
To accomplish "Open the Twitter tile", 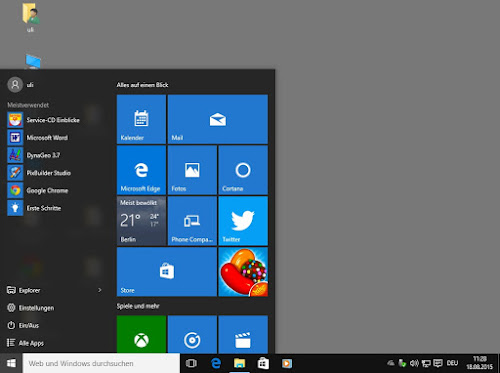I will click(243, 221).
